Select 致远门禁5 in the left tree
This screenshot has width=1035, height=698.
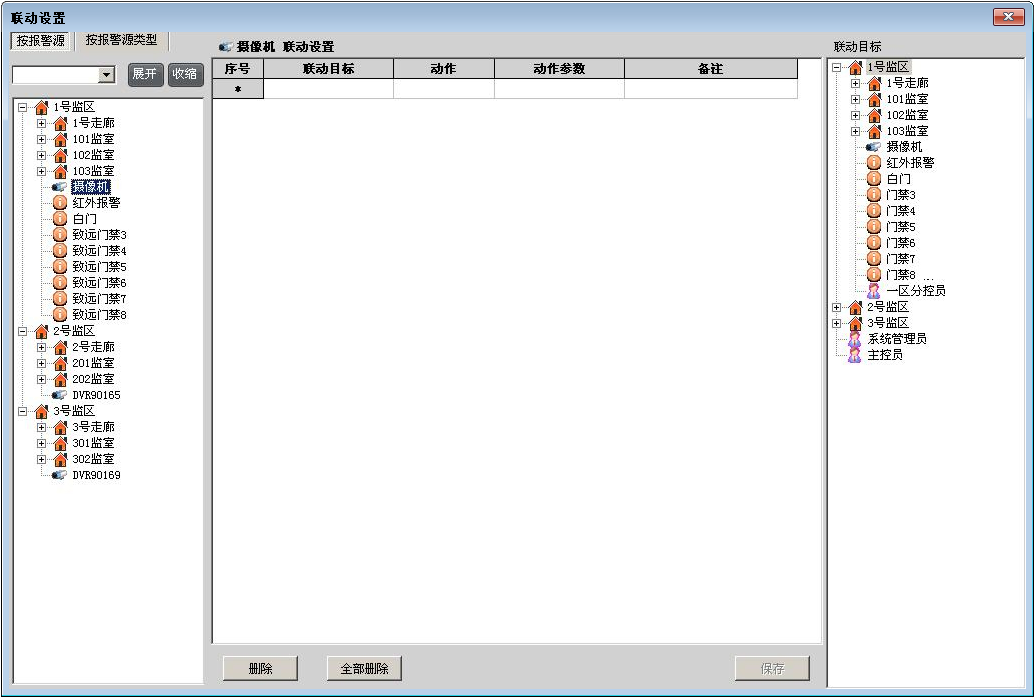coord(99,267)
